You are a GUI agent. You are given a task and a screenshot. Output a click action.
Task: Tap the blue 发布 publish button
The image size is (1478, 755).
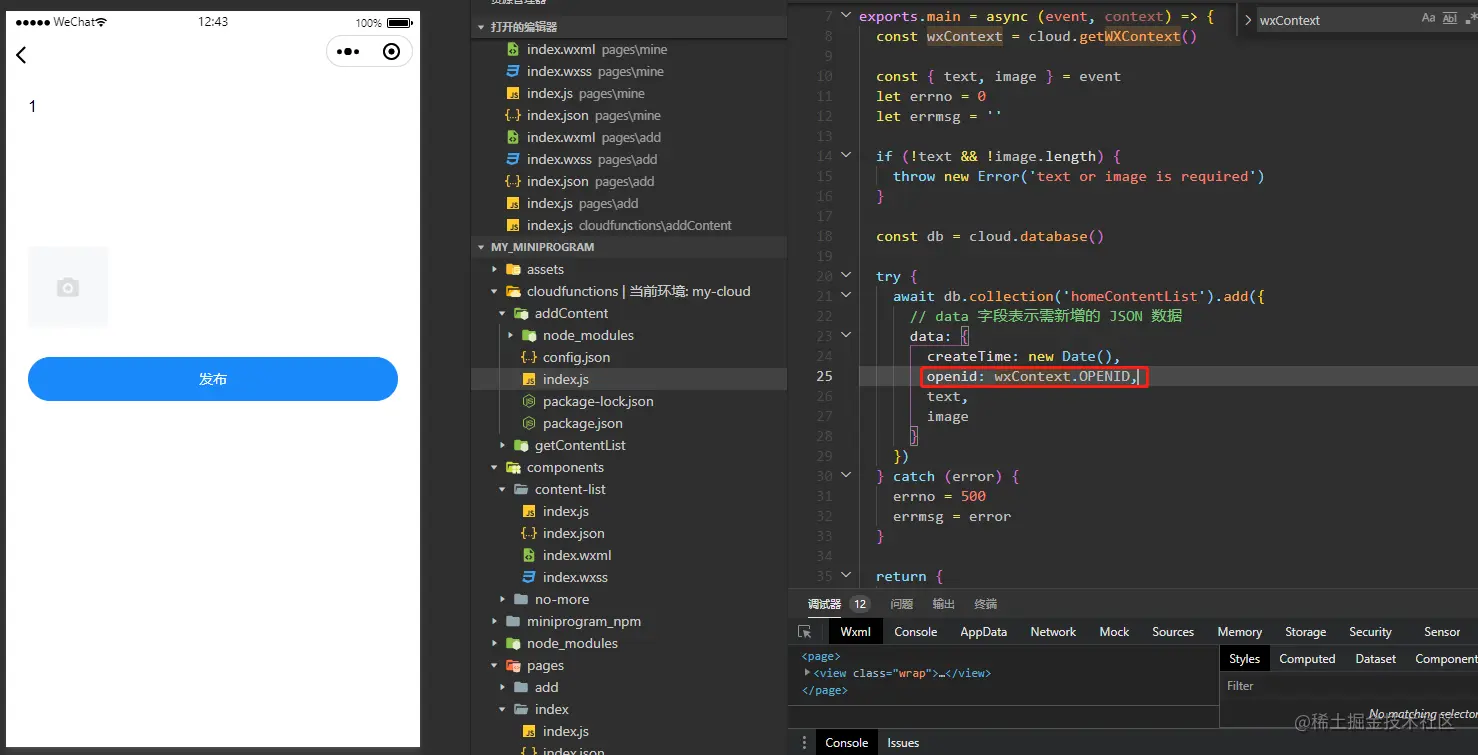tap(213, 379)
